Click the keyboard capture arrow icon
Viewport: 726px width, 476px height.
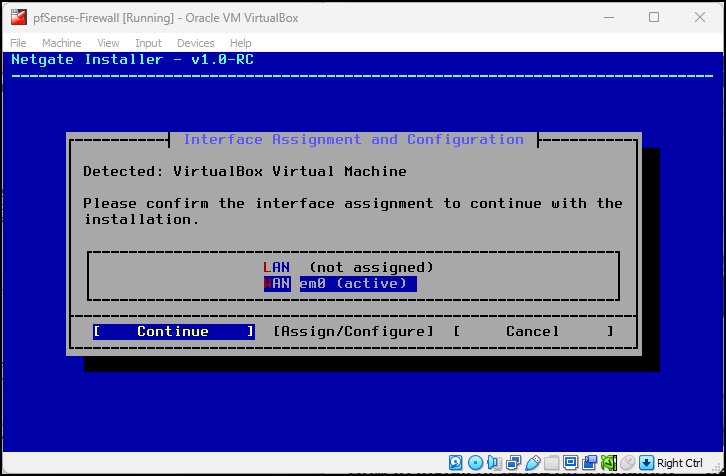coord(646,463)
